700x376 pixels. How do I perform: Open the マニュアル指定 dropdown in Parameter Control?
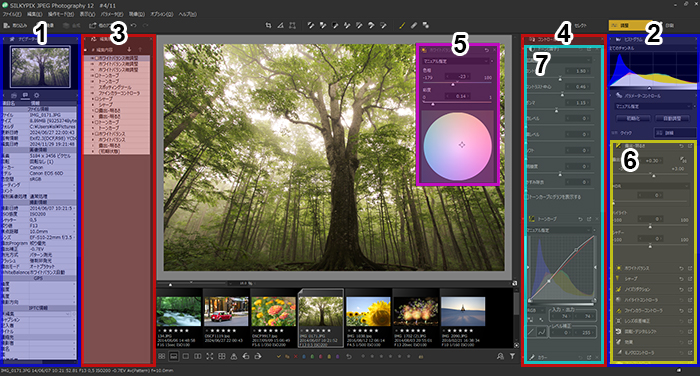[x=654, y=106]
